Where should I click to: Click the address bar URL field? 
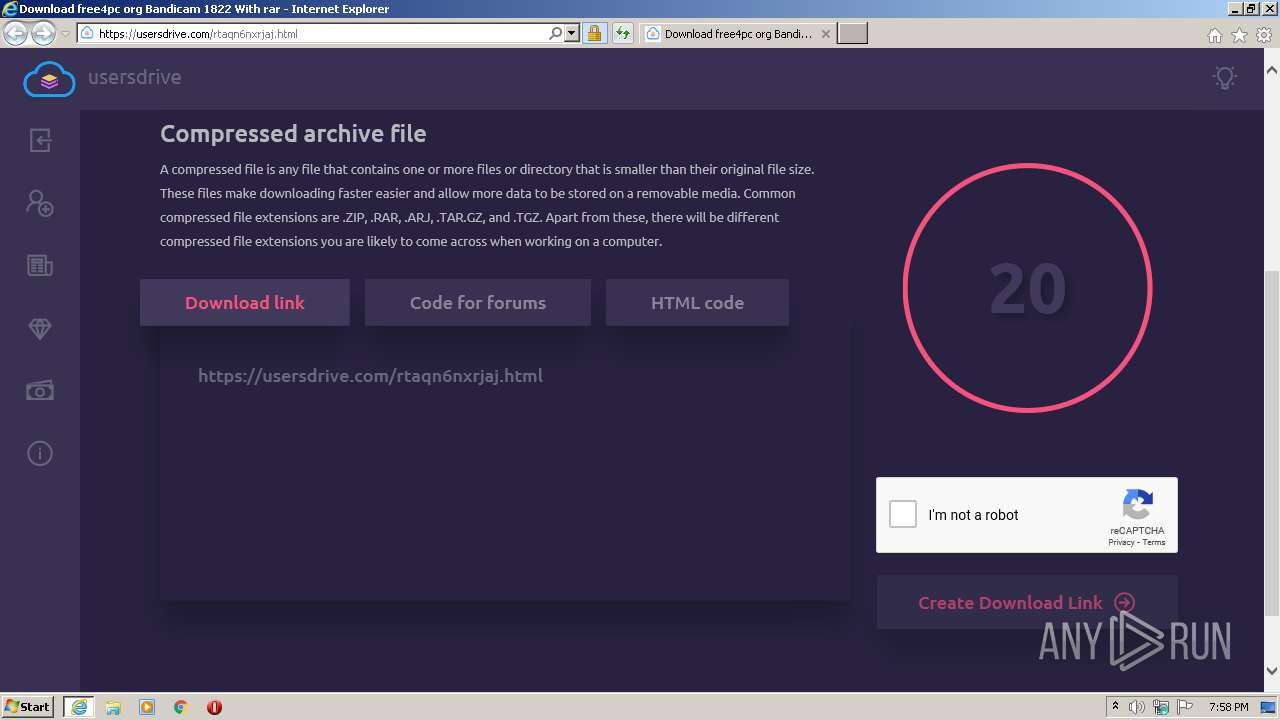coord(320,33)
